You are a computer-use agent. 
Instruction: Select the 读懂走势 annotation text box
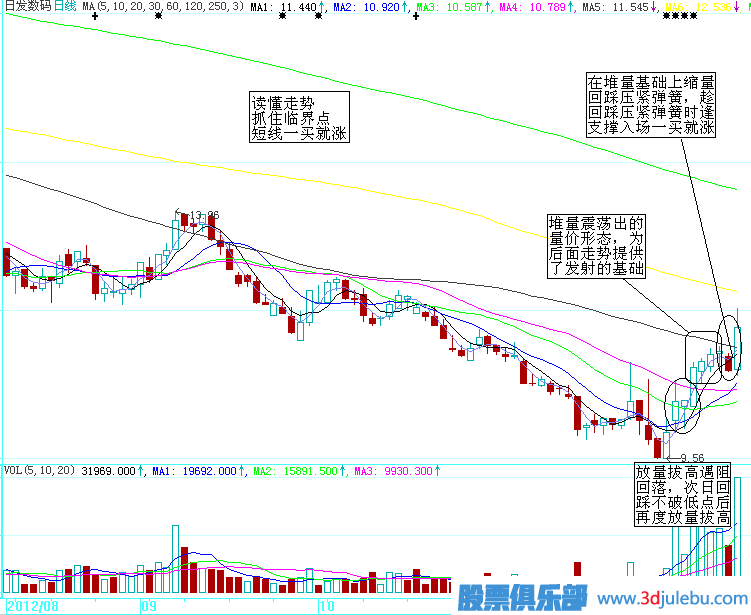299,117
